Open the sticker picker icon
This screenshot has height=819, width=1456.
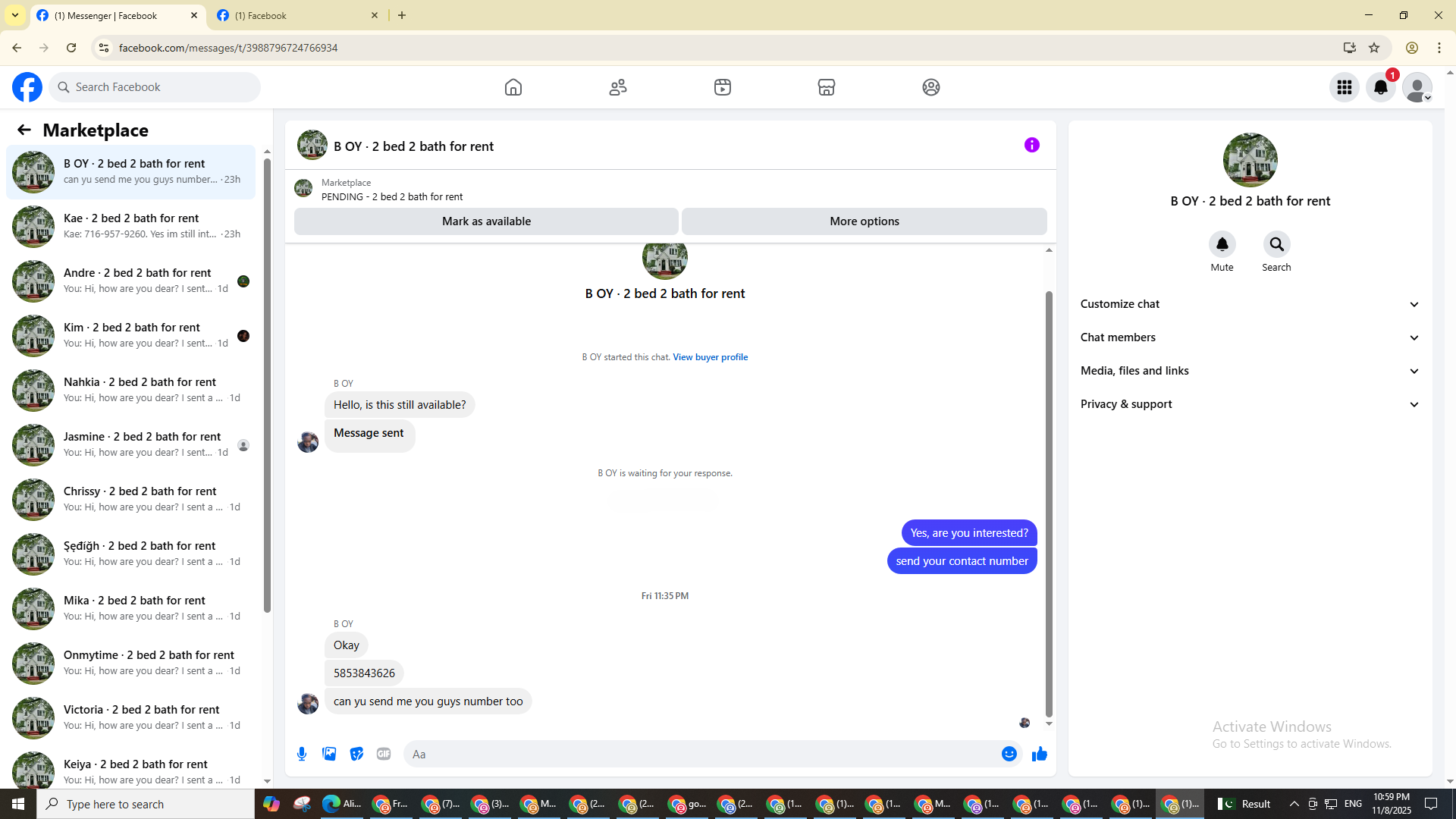(x=356, y=754)
